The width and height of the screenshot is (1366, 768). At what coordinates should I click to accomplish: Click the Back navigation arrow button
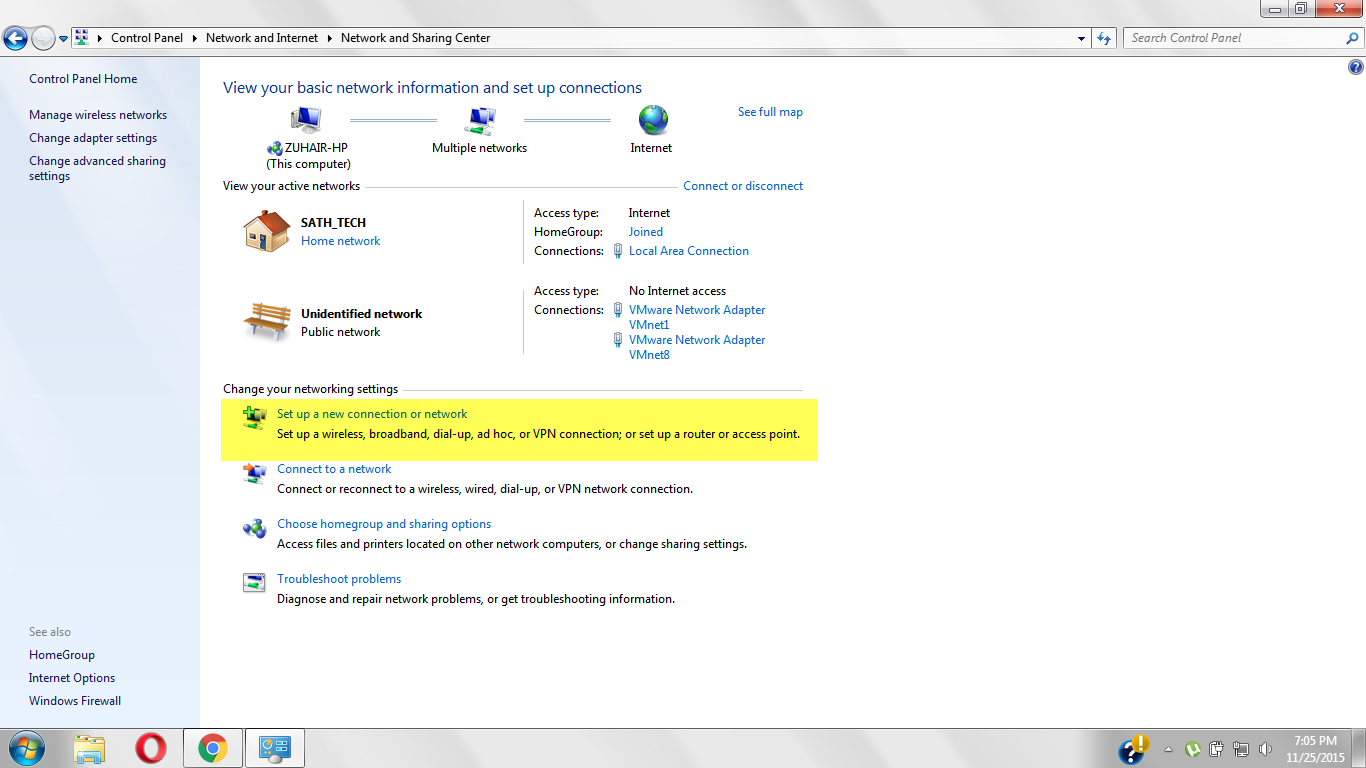[15, 39]
